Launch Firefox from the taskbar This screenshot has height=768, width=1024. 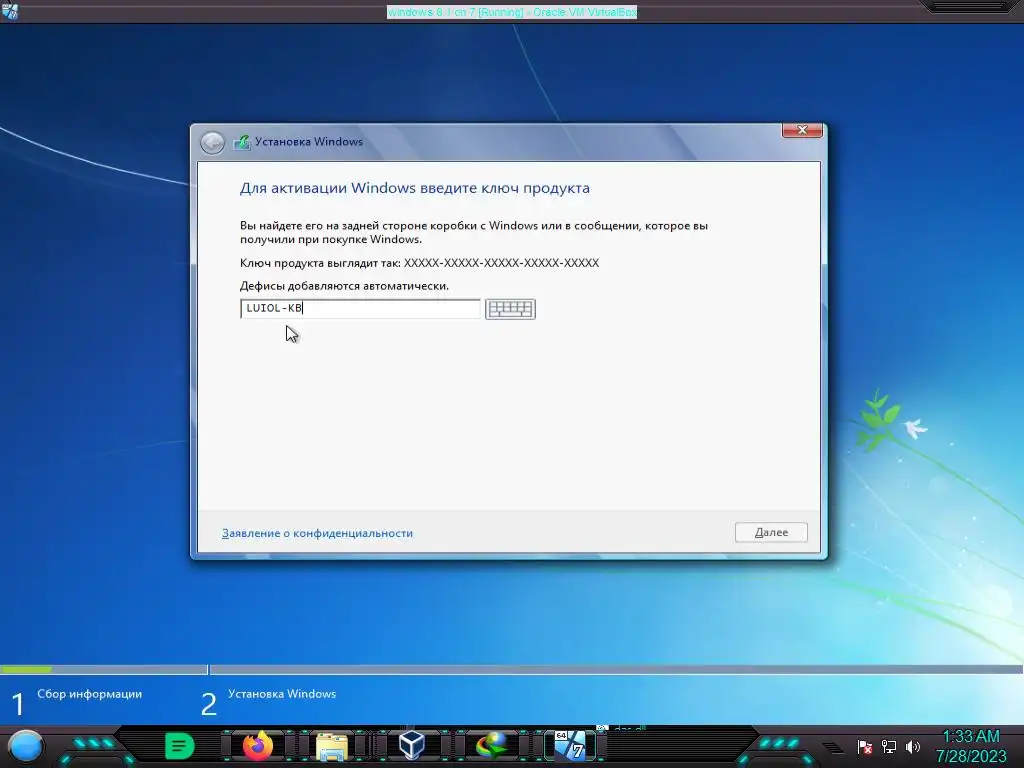(x=257, y=746)
